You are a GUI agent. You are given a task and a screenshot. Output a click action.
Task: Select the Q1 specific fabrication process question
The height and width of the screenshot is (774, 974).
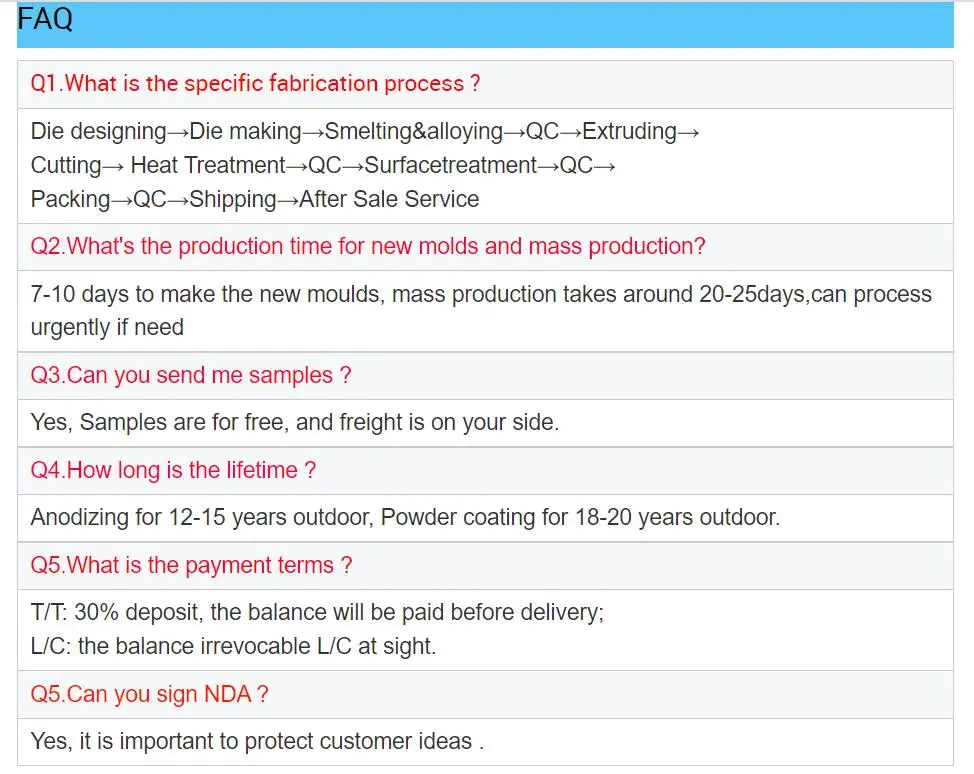[x=255, y=84]
